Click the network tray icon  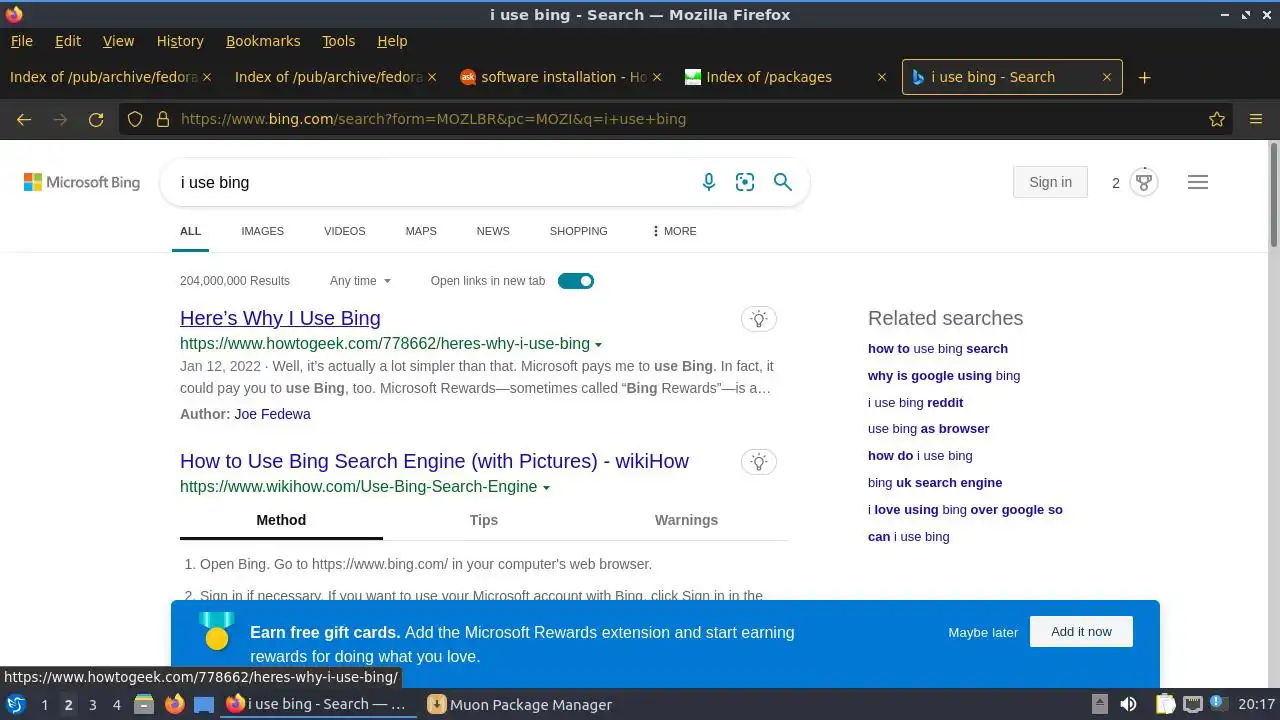(x=1192, y=704)
